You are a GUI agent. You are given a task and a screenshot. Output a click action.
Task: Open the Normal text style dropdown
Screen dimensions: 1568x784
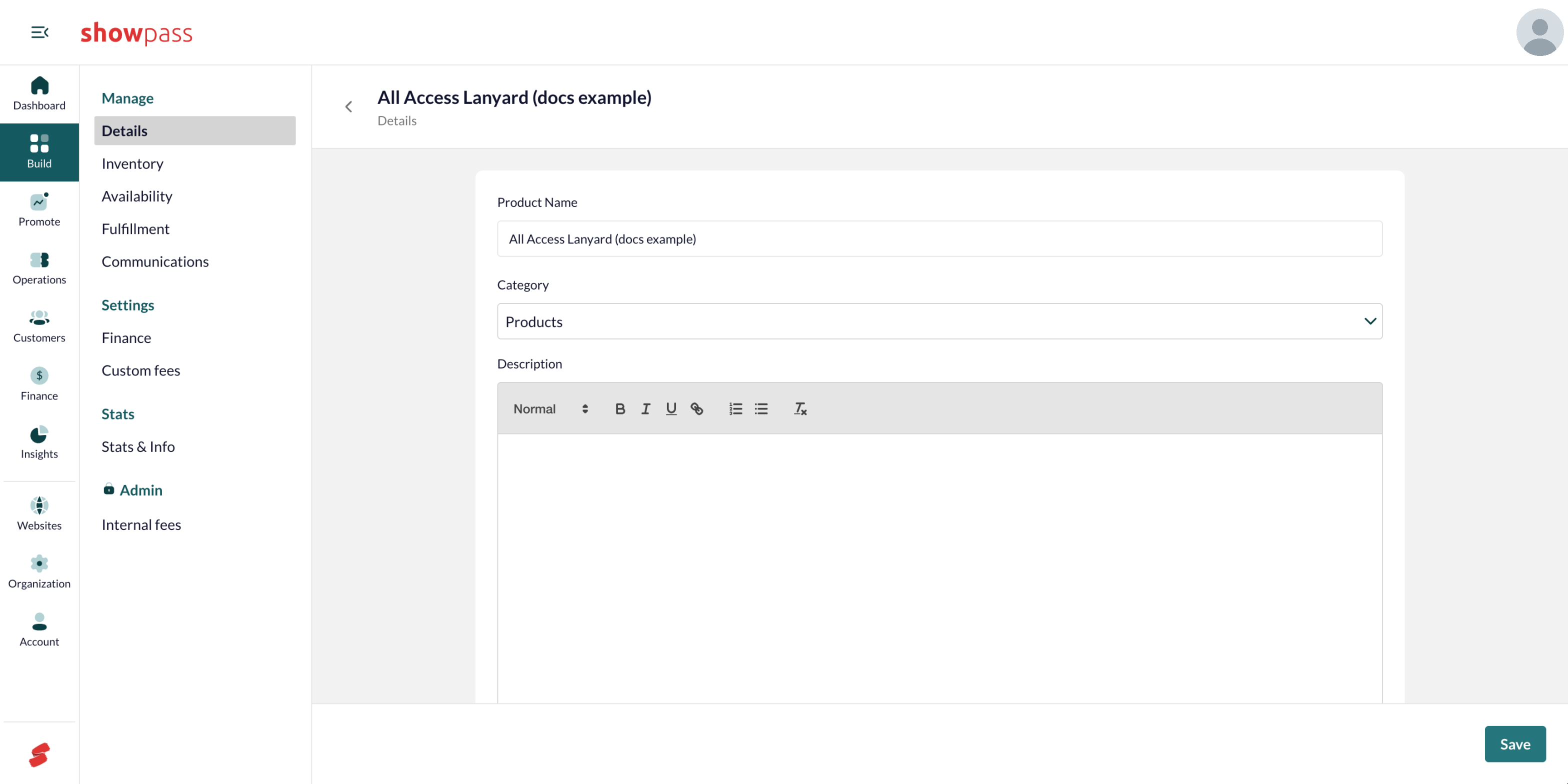tap(550, 409)
